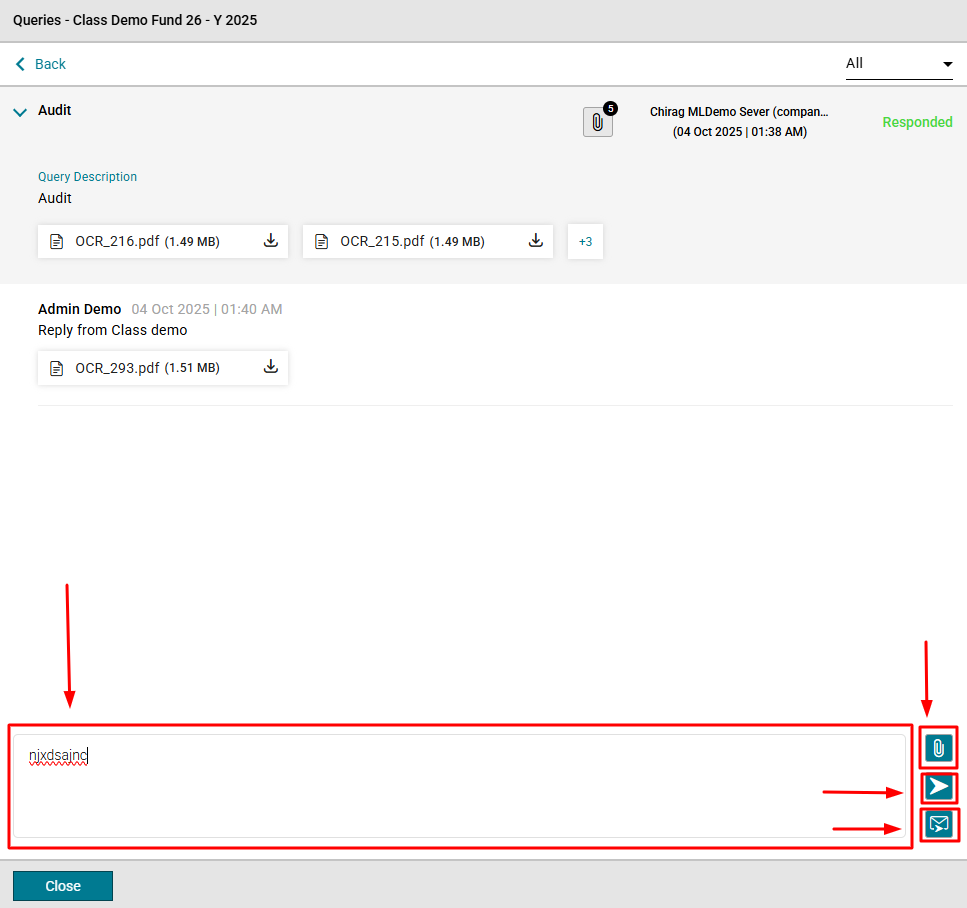Open attachments paperclip with badge 5
The image size is (967, 908).
pyautogui.click(x=597, y=122)
